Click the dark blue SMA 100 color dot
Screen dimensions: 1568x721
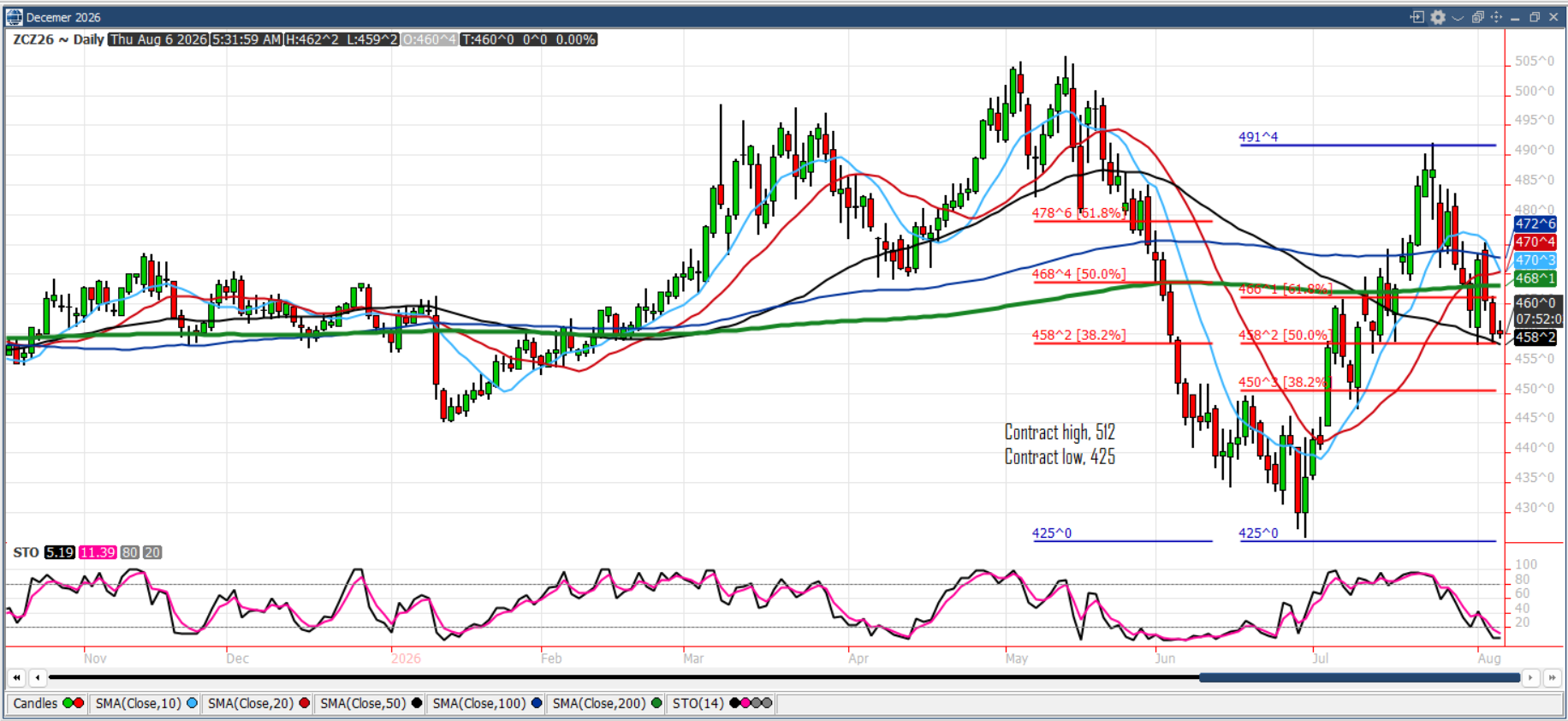tap(537, 703)
